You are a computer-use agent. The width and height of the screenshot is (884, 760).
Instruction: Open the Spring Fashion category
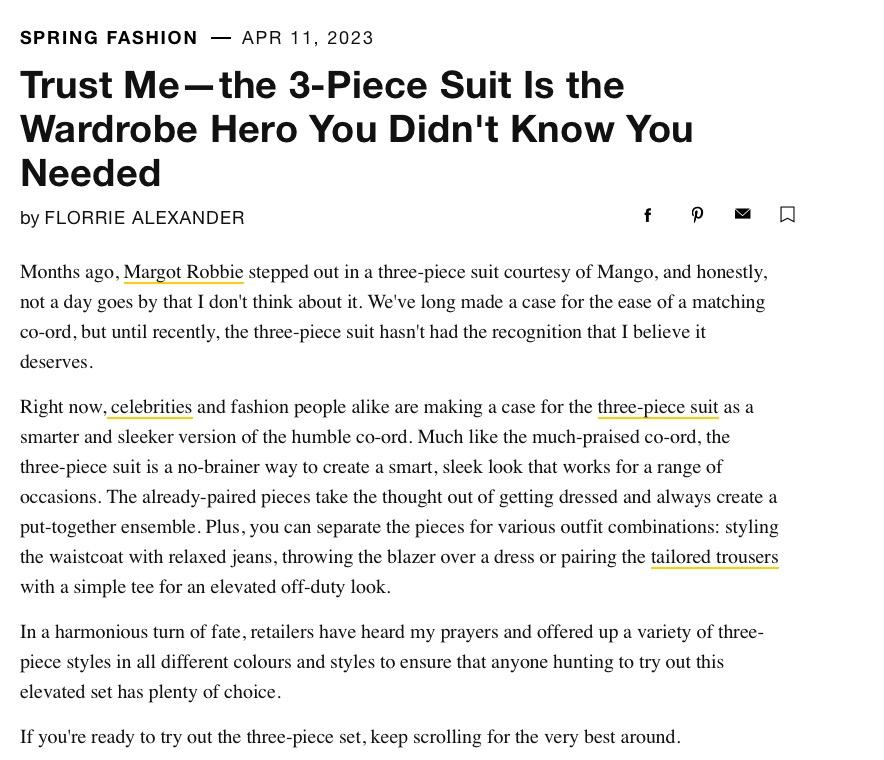coord(109,38)
